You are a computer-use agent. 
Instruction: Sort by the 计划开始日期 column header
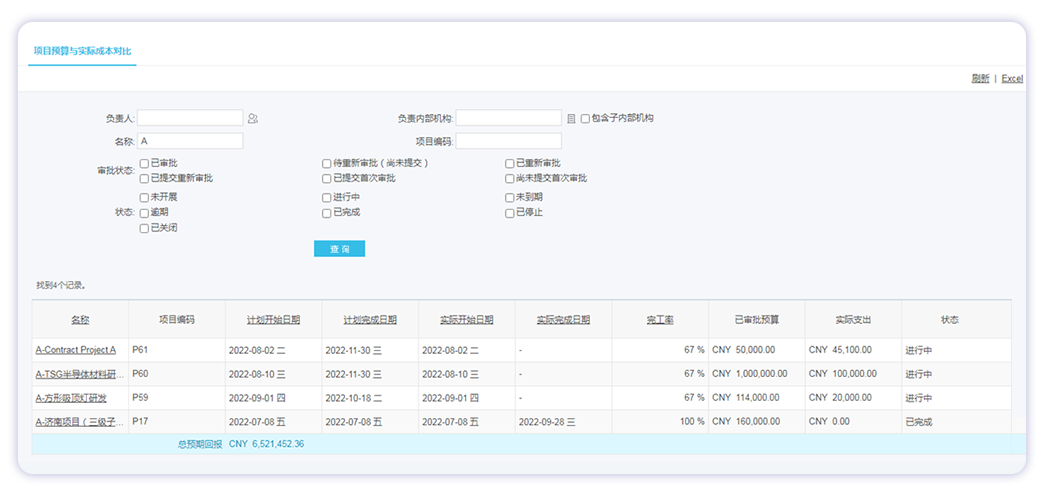(x=274, y=320)
